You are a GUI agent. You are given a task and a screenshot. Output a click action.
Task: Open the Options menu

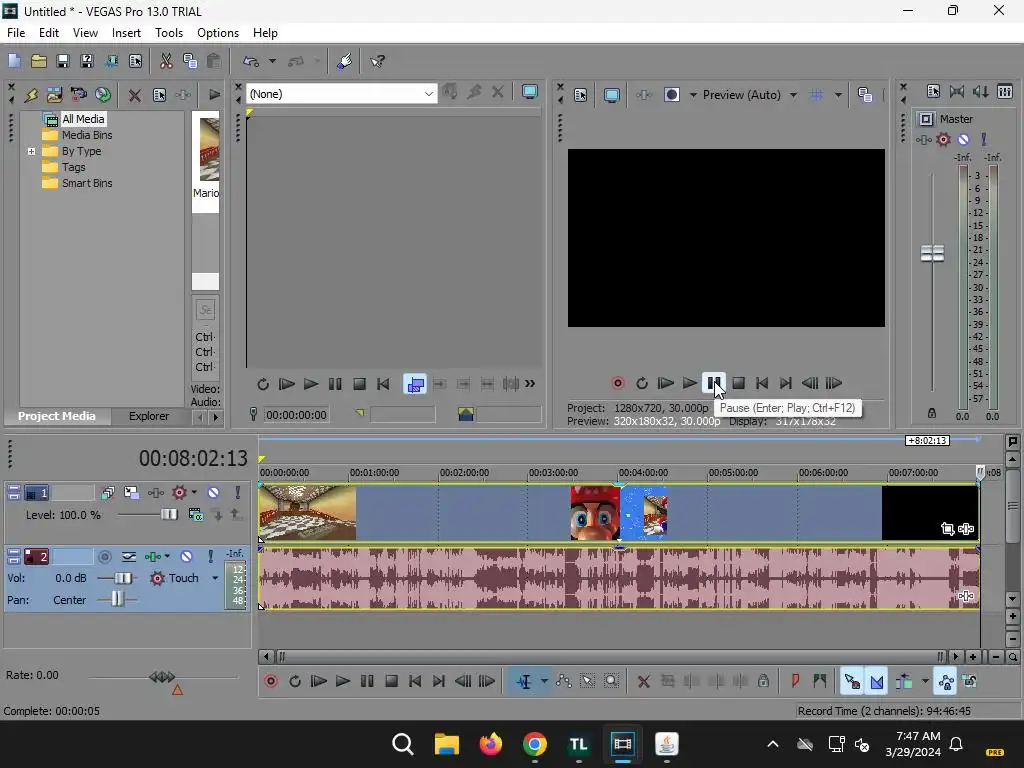(x=217, y=33)
